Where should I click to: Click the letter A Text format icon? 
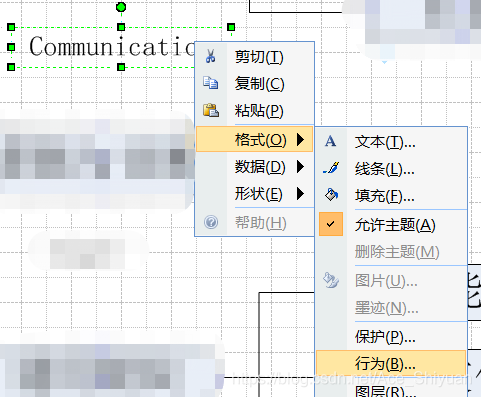coord(330,141)
